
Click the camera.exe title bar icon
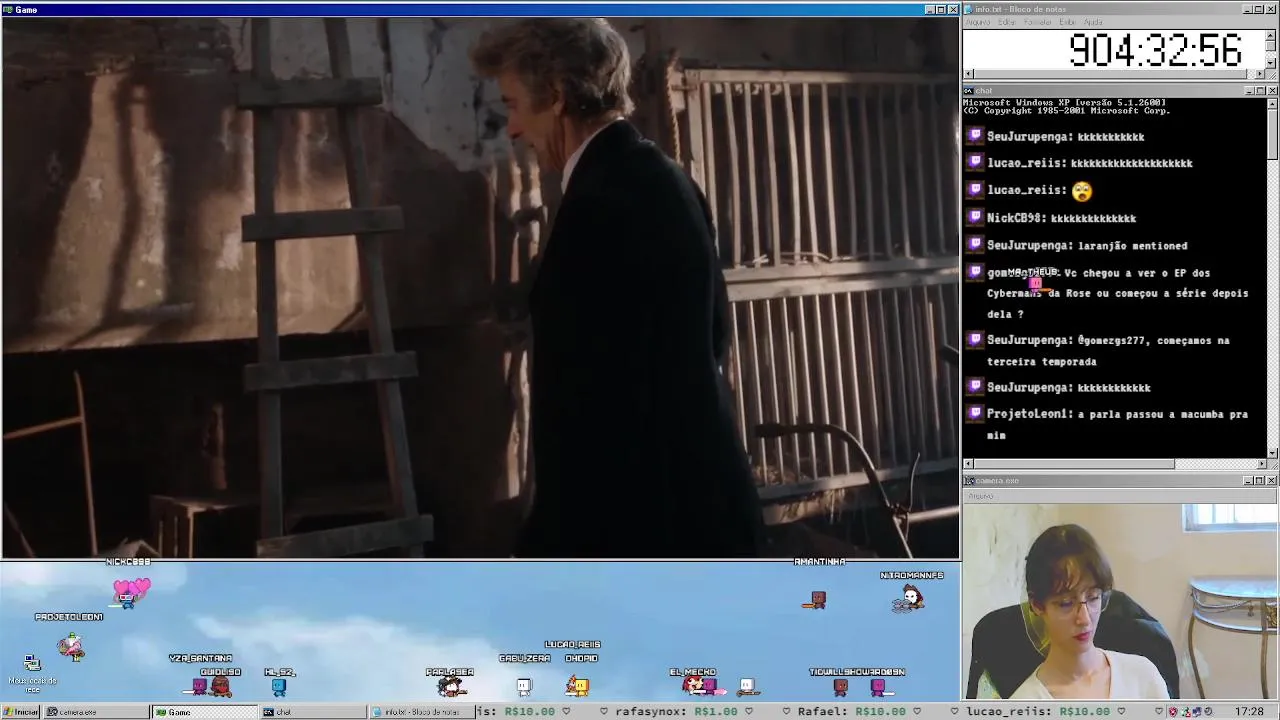pyautogui.click(x=968, y=481)
